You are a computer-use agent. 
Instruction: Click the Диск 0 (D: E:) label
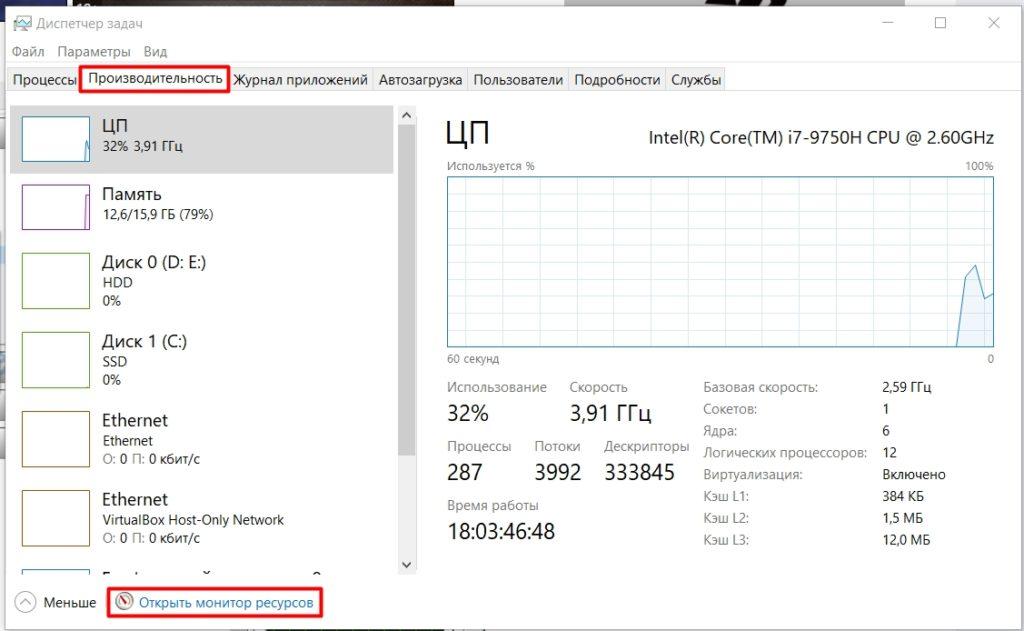(x=154, y=263)
